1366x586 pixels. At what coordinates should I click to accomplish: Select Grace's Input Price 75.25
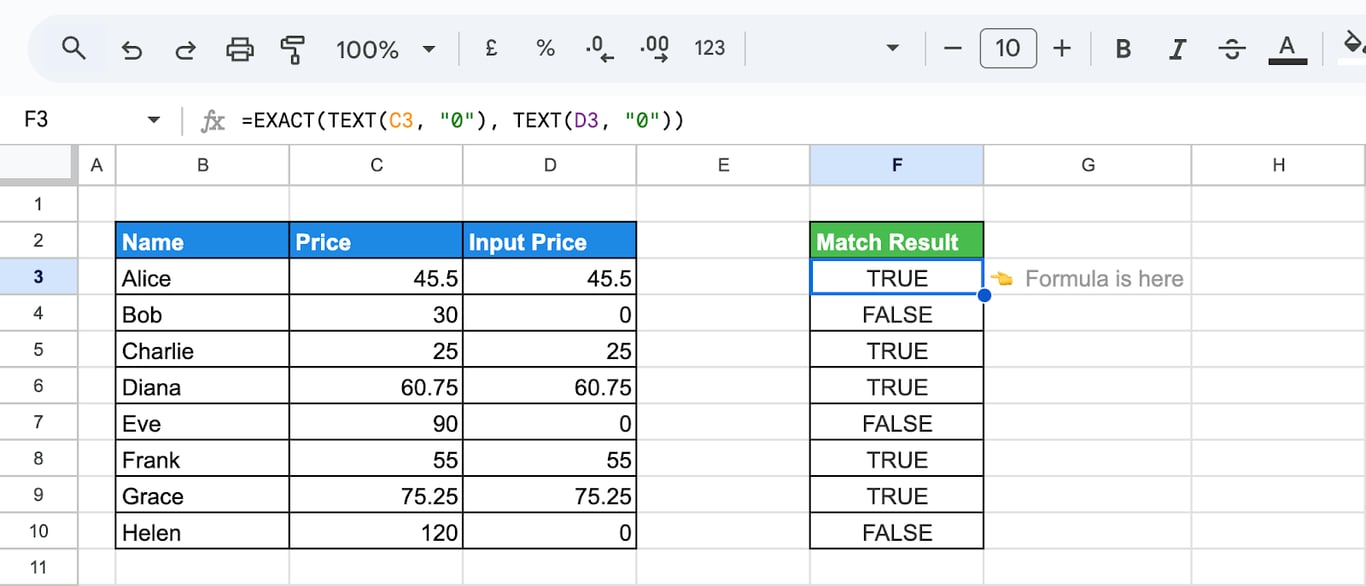(x=550, y=496)
